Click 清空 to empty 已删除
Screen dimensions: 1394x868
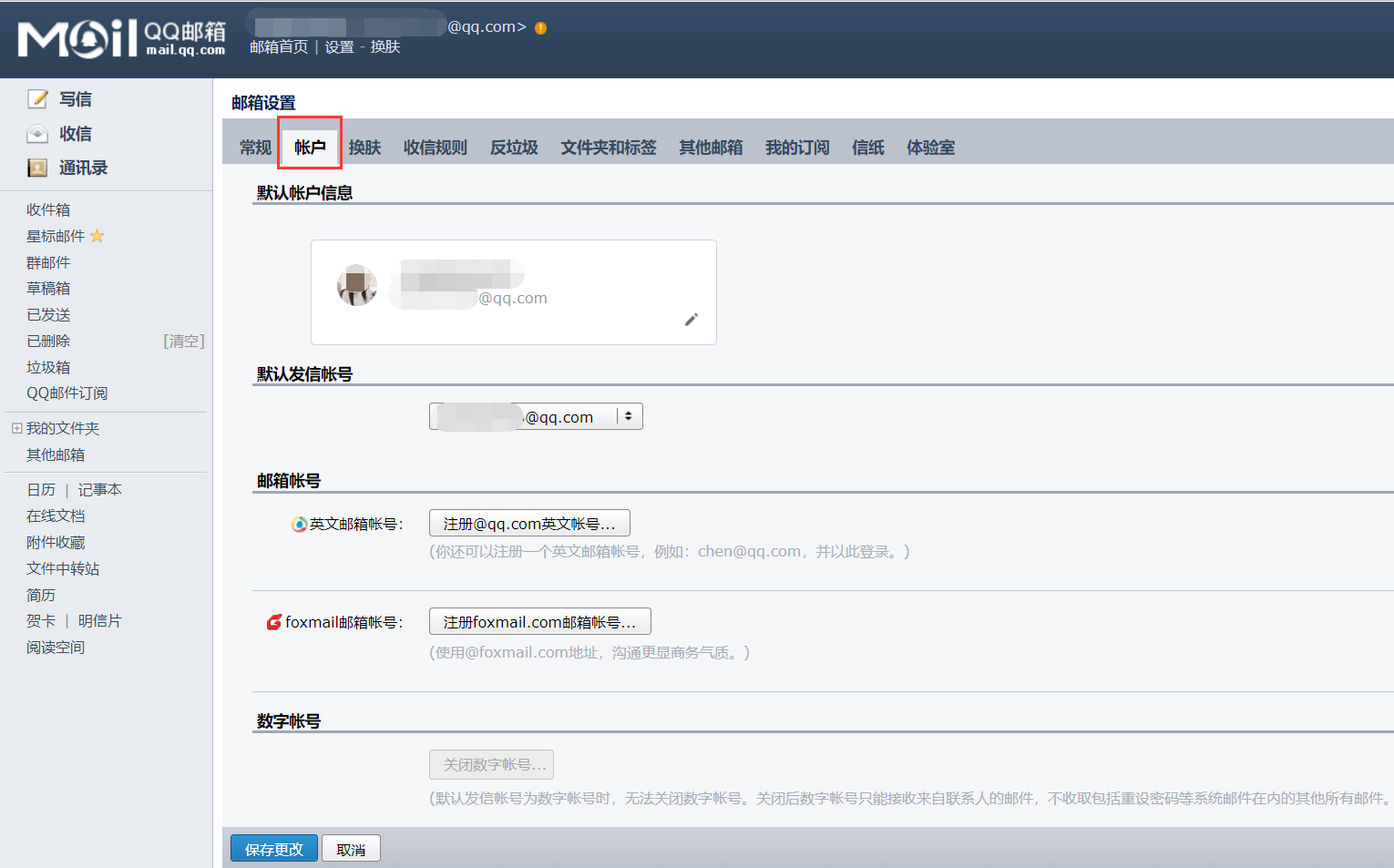pos(184,341)
